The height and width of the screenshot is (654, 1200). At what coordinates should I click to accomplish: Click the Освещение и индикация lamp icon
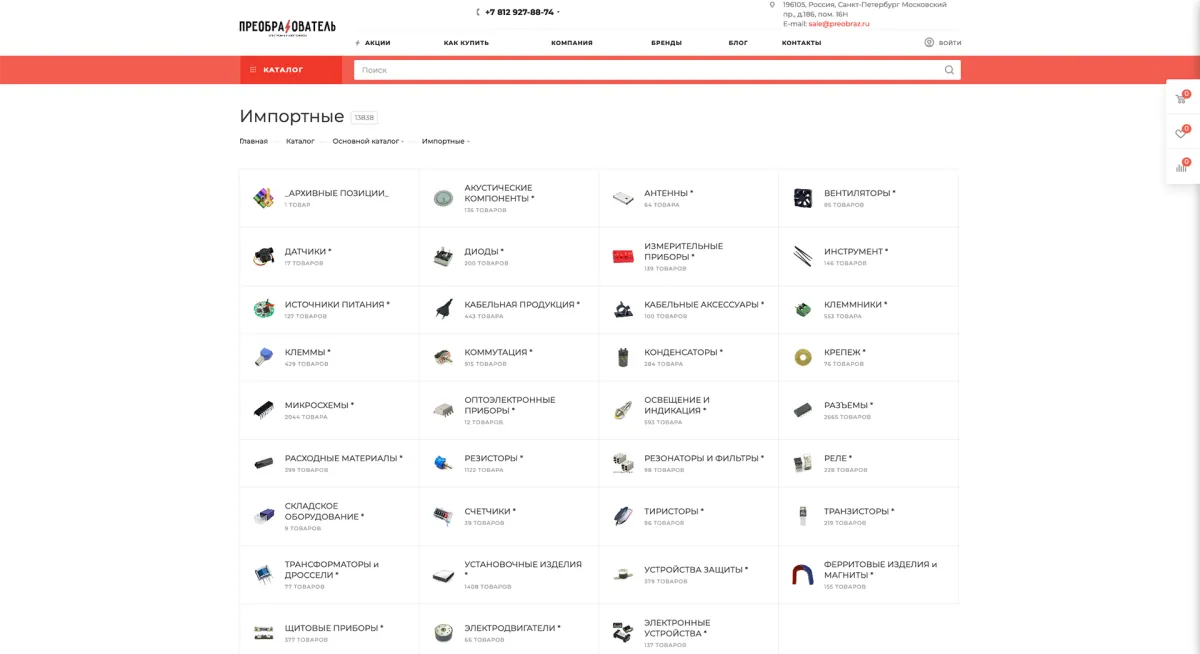[x=623, y=410]
